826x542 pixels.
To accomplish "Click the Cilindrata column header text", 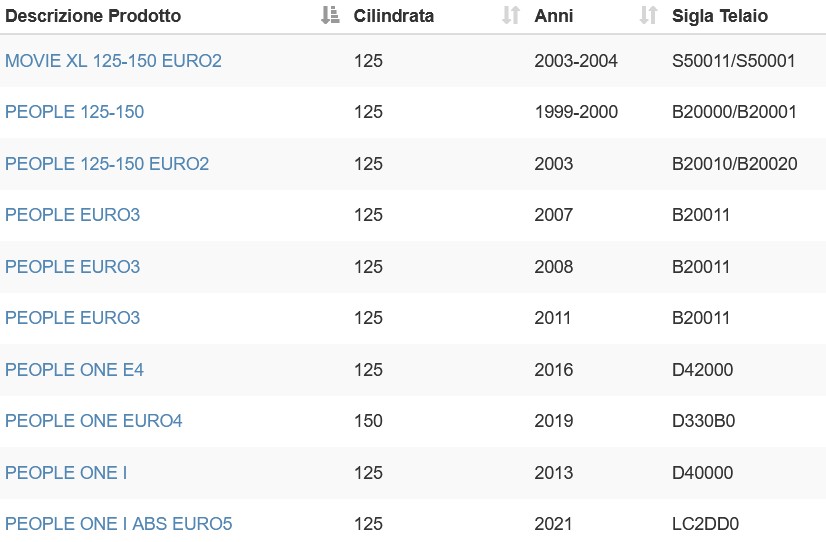I will [x=394, y=16].
